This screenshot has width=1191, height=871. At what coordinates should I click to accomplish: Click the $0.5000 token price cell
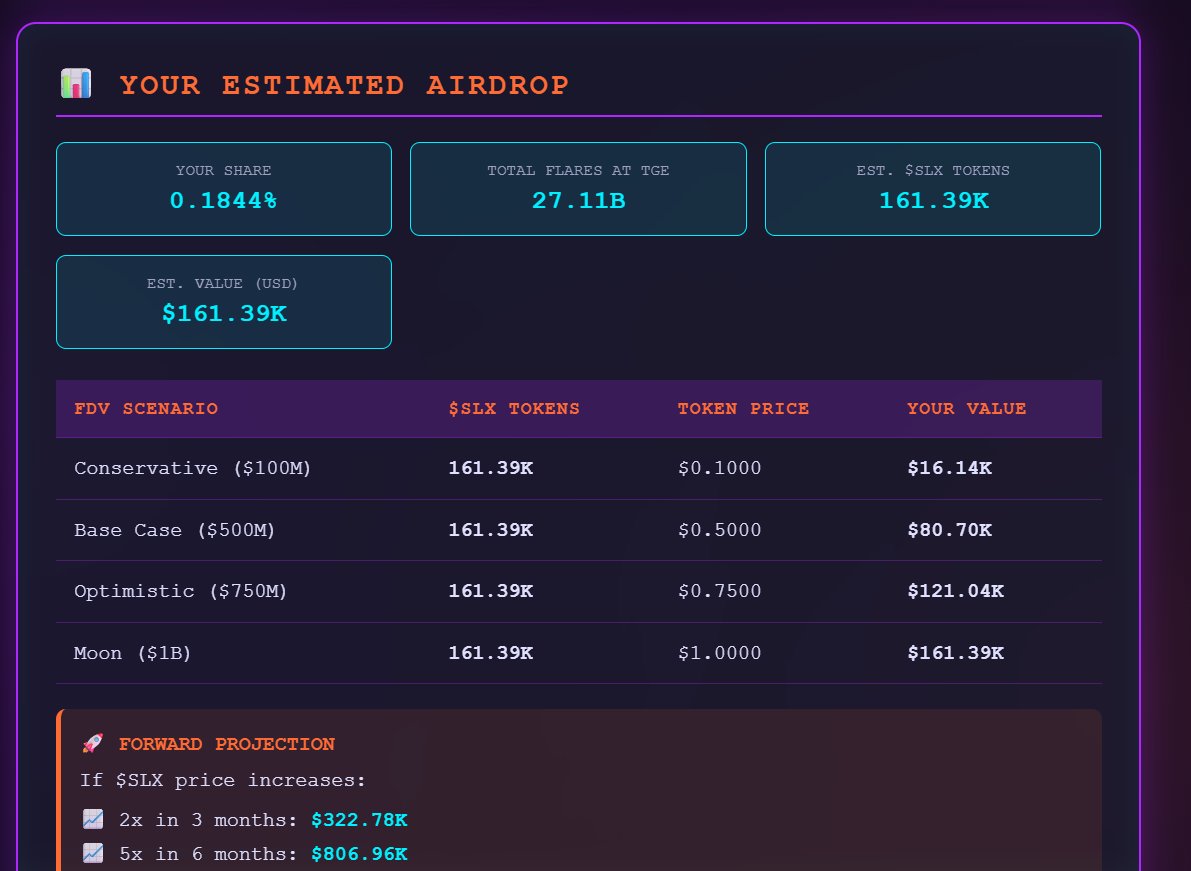[719, 530]
